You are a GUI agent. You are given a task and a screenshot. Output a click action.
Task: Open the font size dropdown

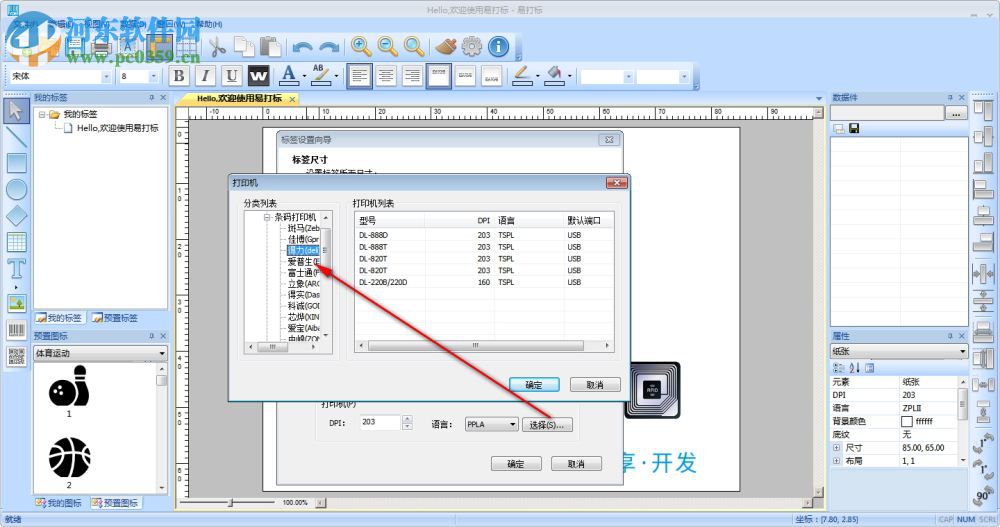point(154,77)
